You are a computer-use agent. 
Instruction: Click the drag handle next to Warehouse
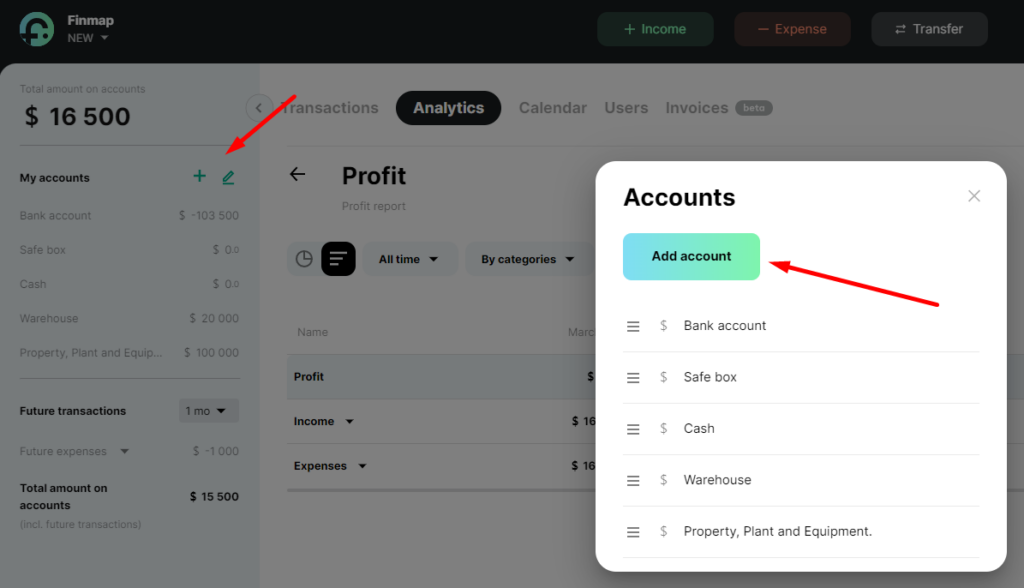click(633, 480)
